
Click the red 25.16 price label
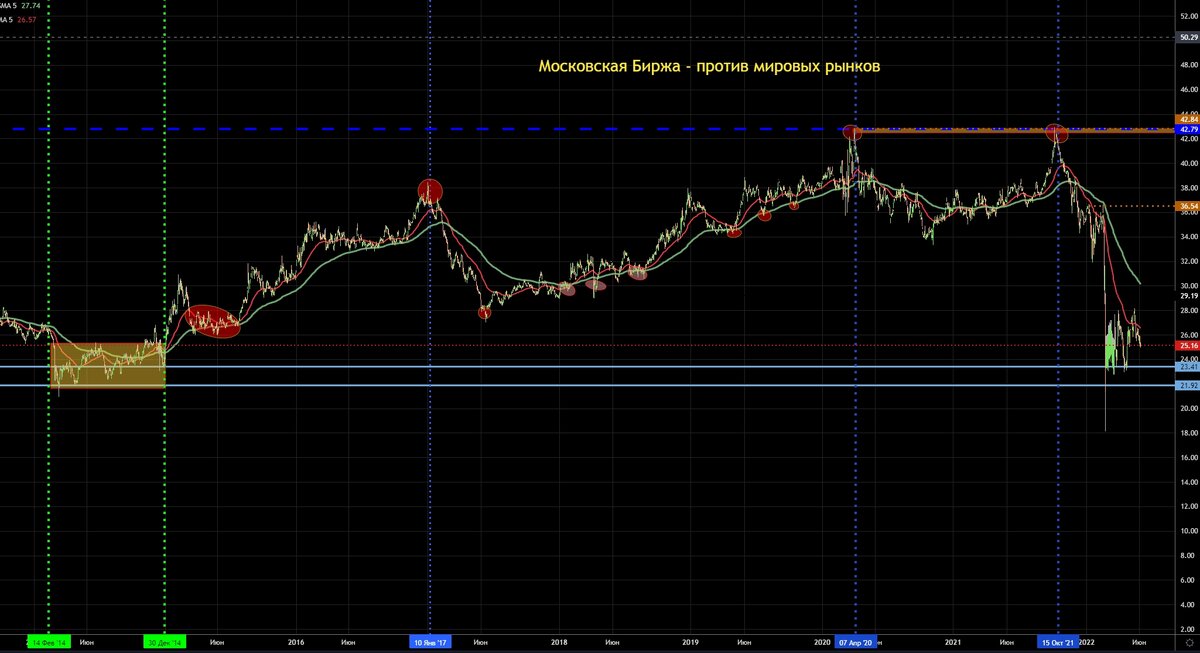pos(1188,345)
